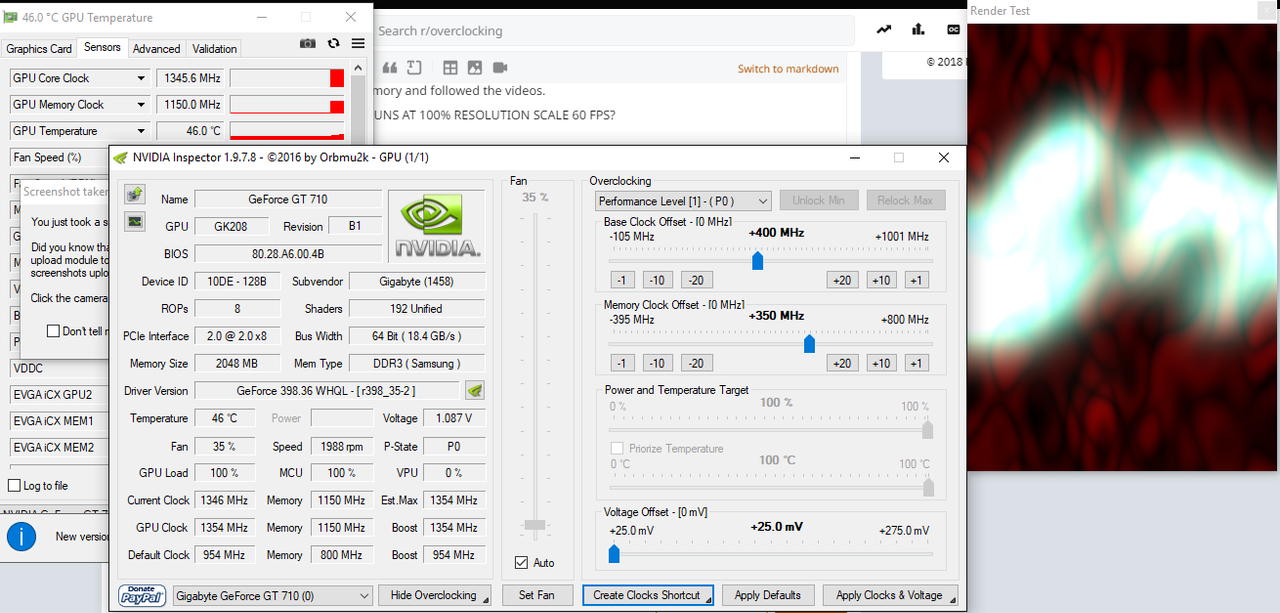This screenshot has width=1280, height=613.
Task: Switch to the Graphics Card tab
Action: click(39, 48)
